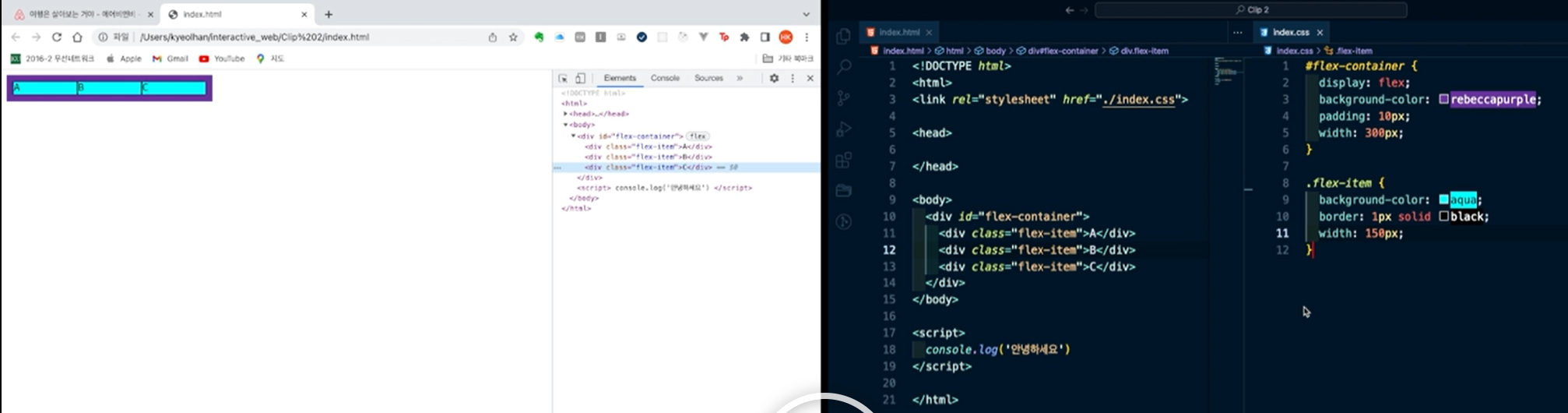Select div.flex-item breadcrumb in VS Code
This screenshot has height=413, width=1568.
(x=1139, y=51)
